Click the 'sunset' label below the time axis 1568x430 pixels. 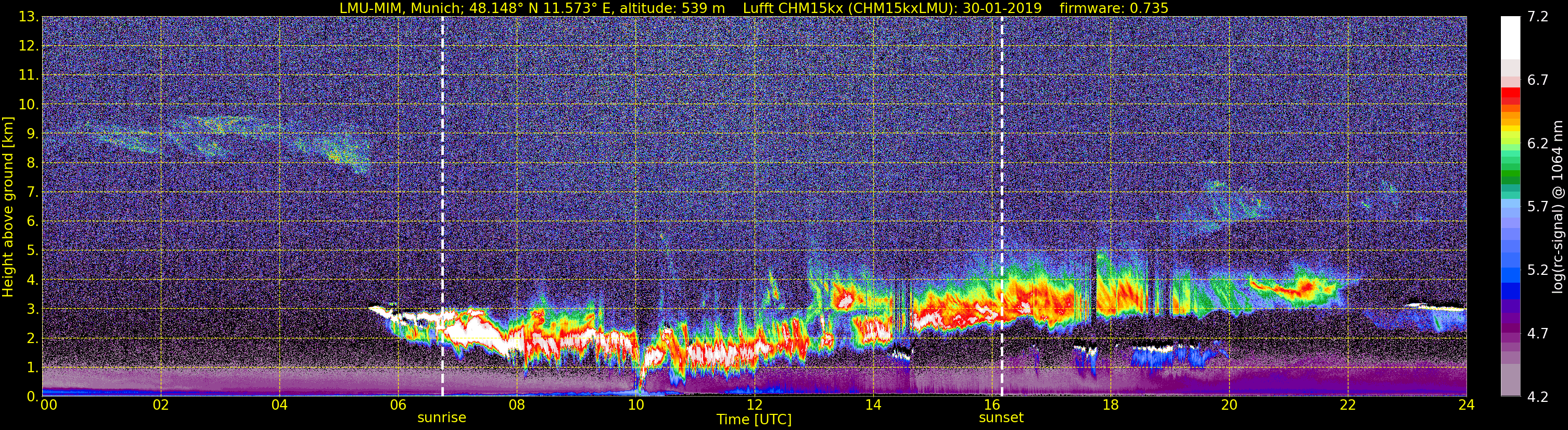tap(1001, 418)
